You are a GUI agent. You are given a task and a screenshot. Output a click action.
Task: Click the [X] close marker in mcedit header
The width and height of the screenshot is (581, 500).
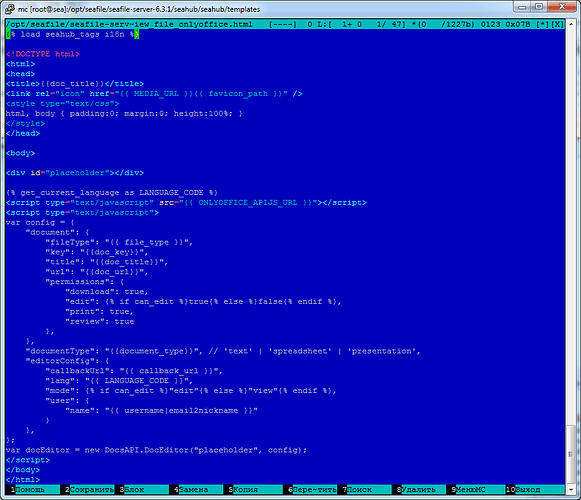pyautogui.click(x=557, y=24)
